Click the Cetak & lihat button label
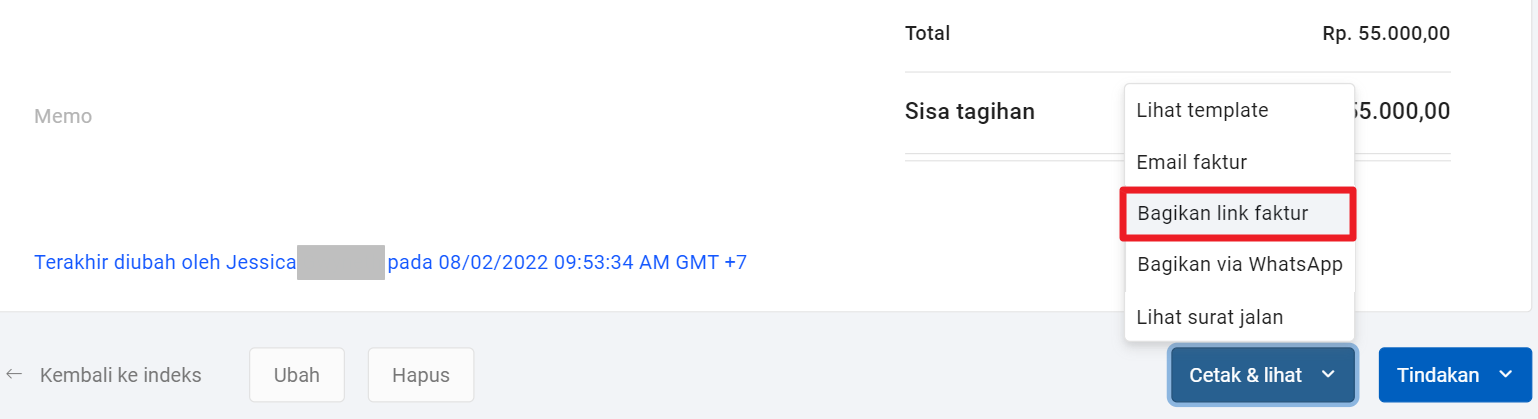The image size is (1538, 419). click(x=1245, y=375)
